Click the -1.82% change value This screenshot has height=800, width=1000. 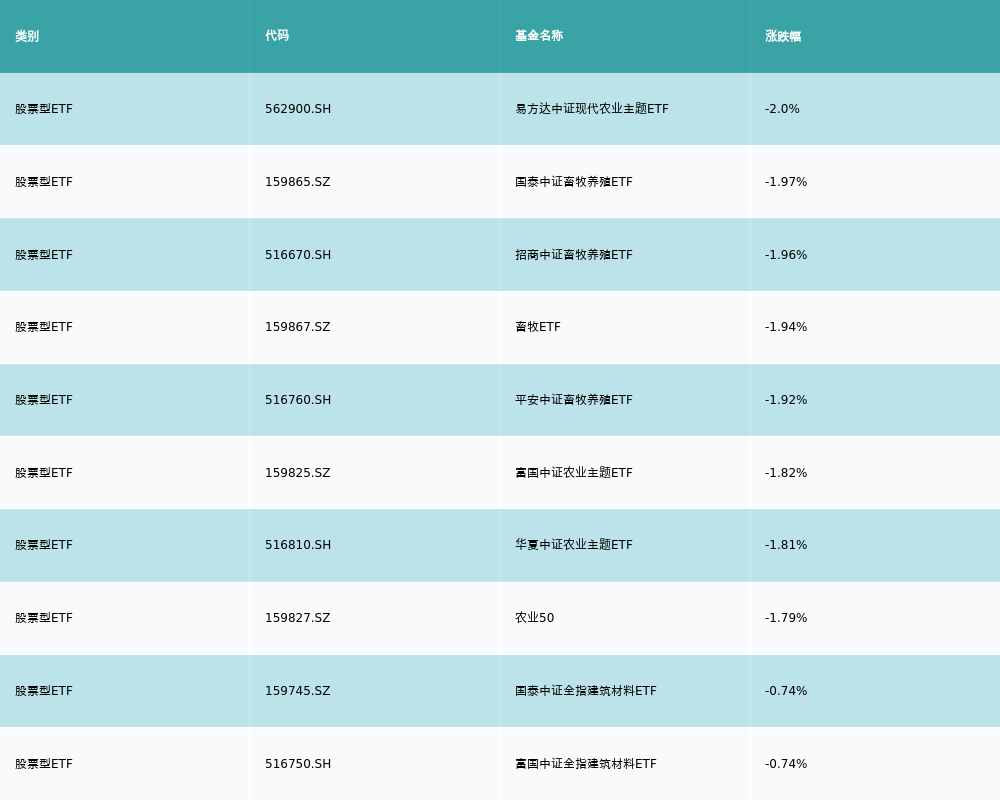tap(786, 473)
